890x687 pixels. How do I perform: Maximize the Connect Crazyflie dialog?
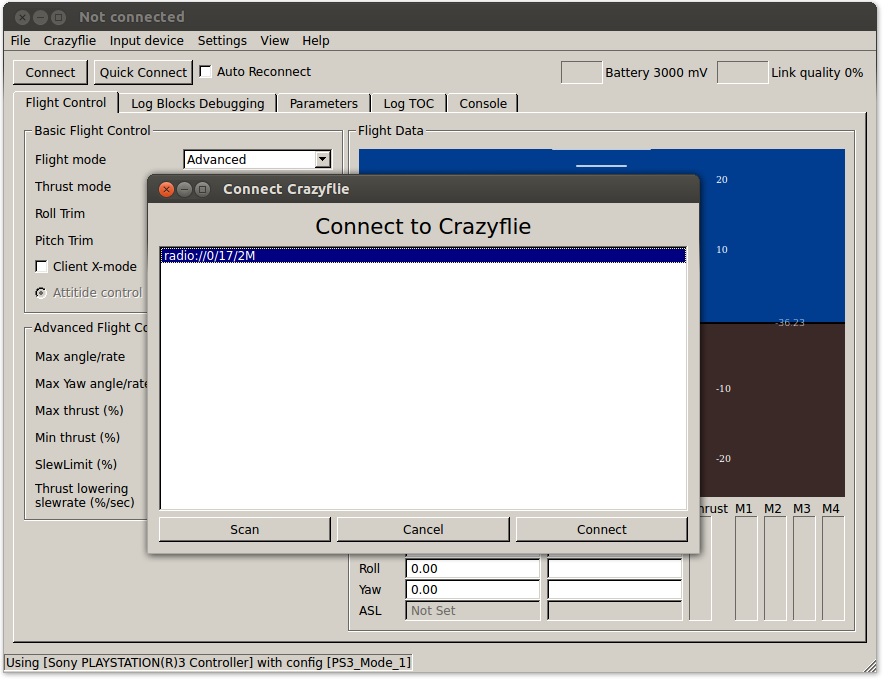[x=203, y=189]
